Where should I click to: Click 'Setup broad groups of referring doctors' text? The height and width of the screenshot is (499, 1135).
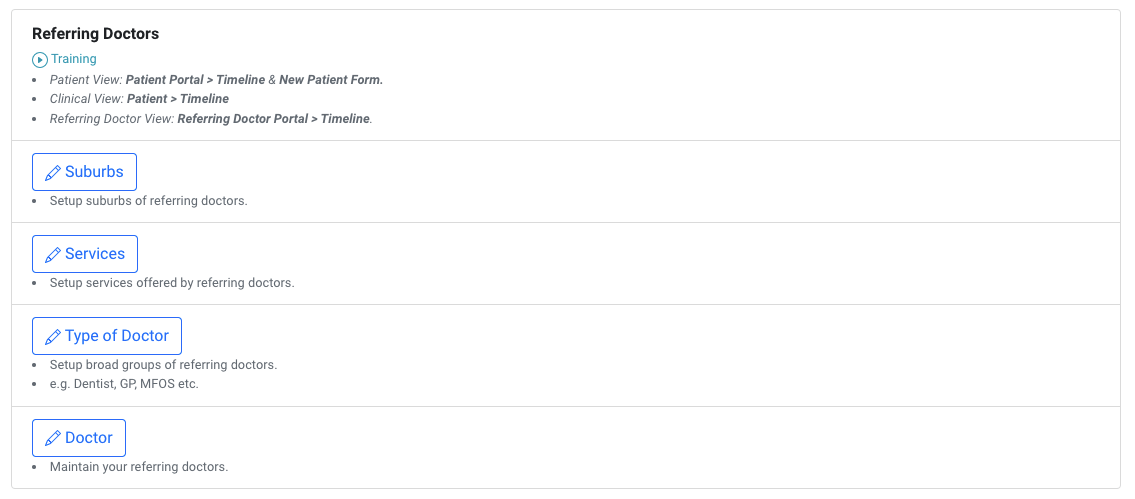163,365
